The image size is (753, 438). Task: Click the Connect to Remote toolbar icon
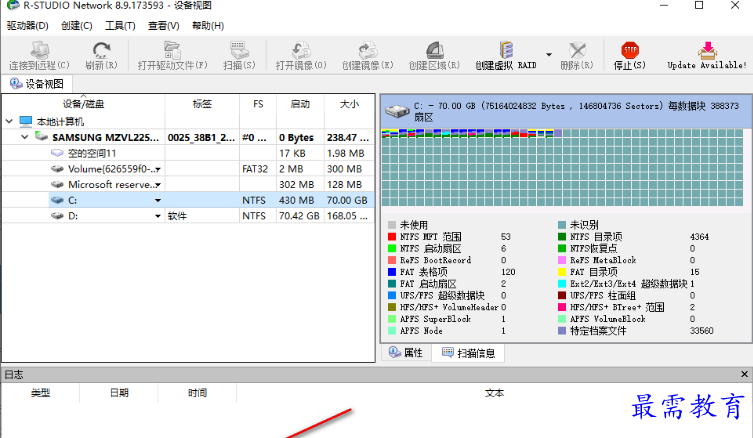coord(39,50)
